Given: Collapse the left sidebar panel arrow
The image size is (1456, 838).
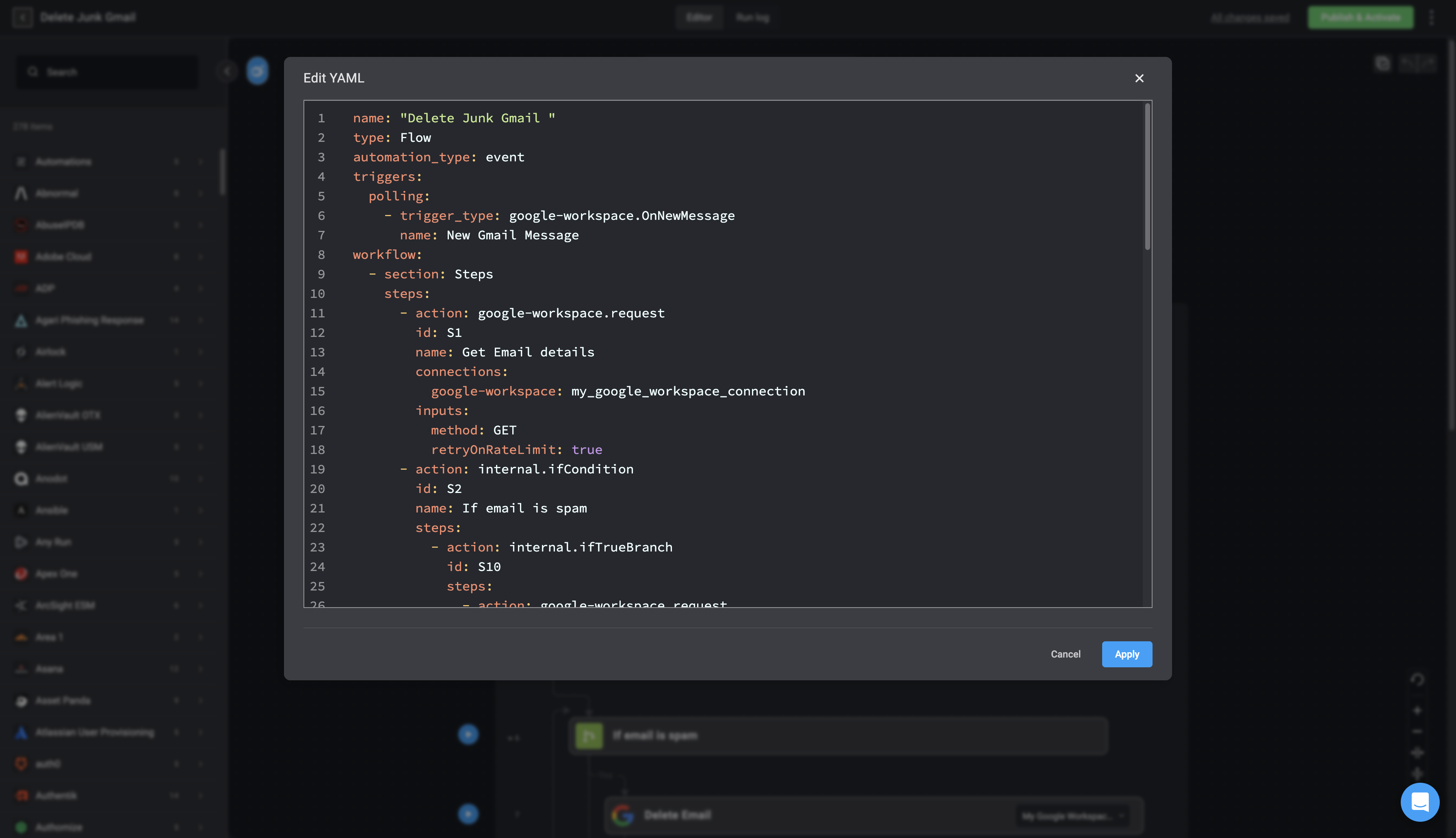Looking at the screenshot, I should 227,72.
